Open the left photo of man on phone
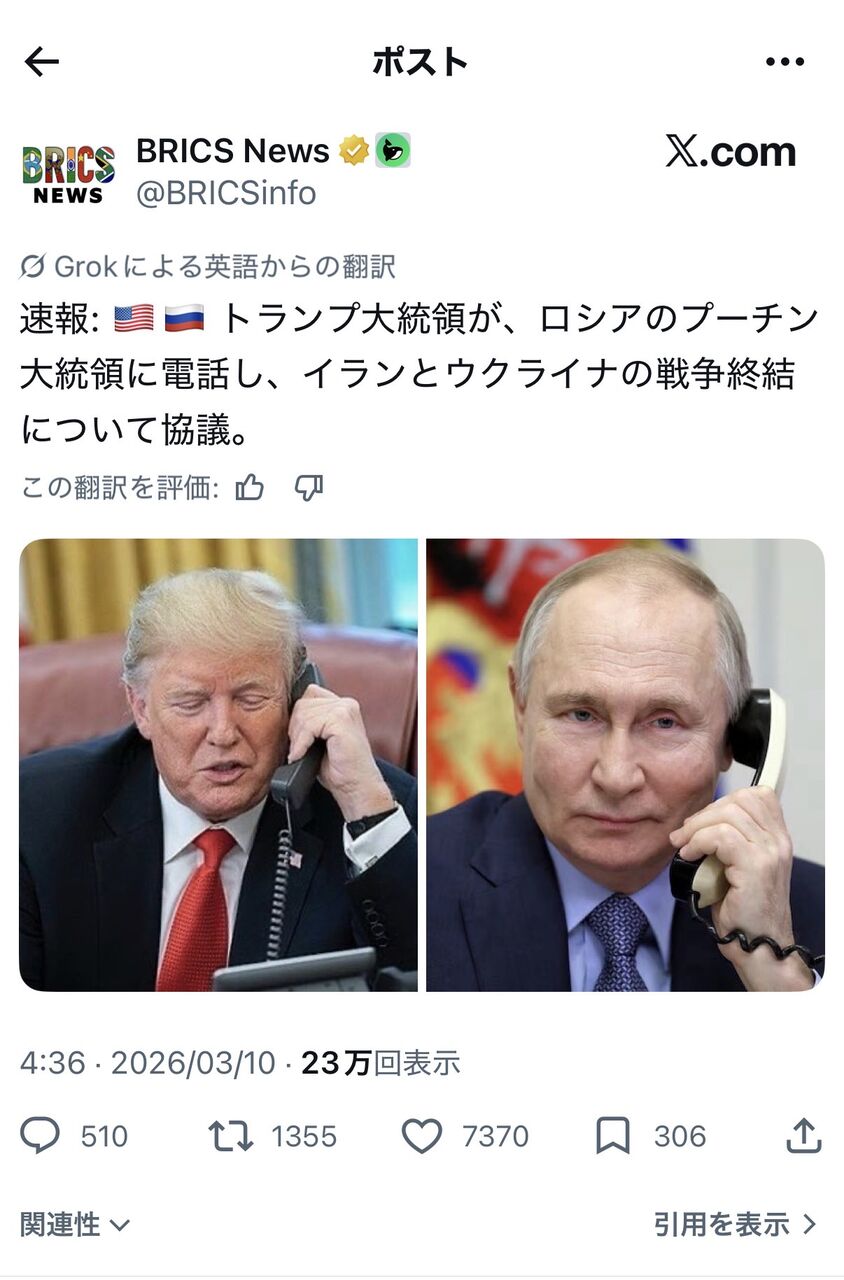Viewport: 844px width, 1280px height. pyautogui.click(x=218, y=765)
